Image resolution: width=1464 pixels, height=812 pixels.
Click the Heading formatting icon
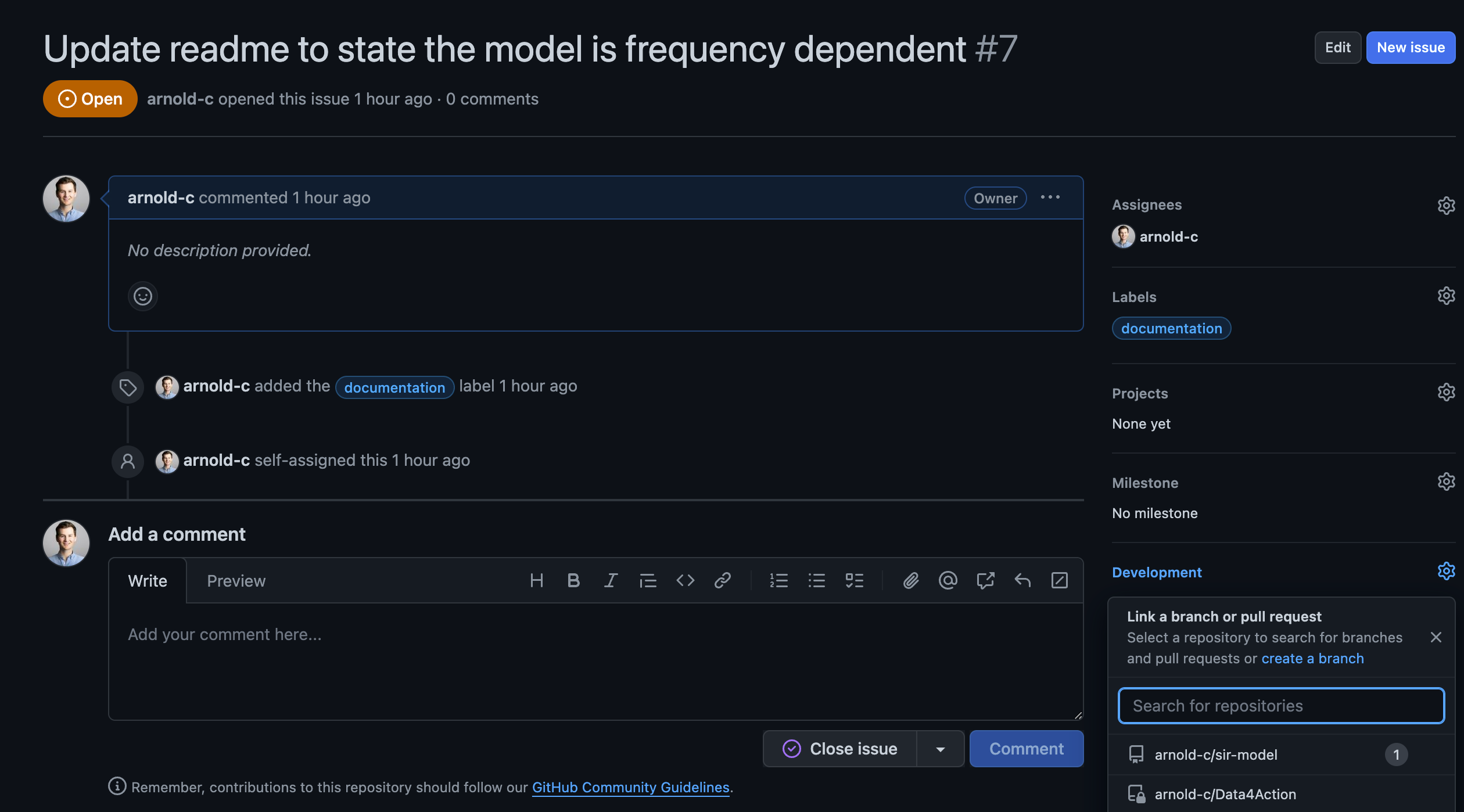[x=536, y=580]
